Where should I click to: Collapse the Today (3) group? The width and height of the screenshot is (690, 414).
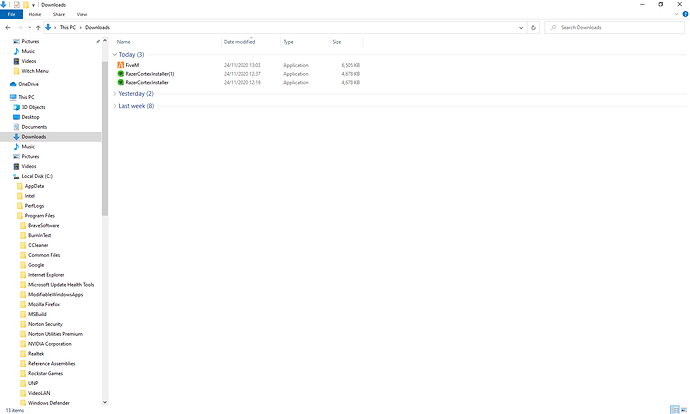pyautogui.click(x=115, y=55)
